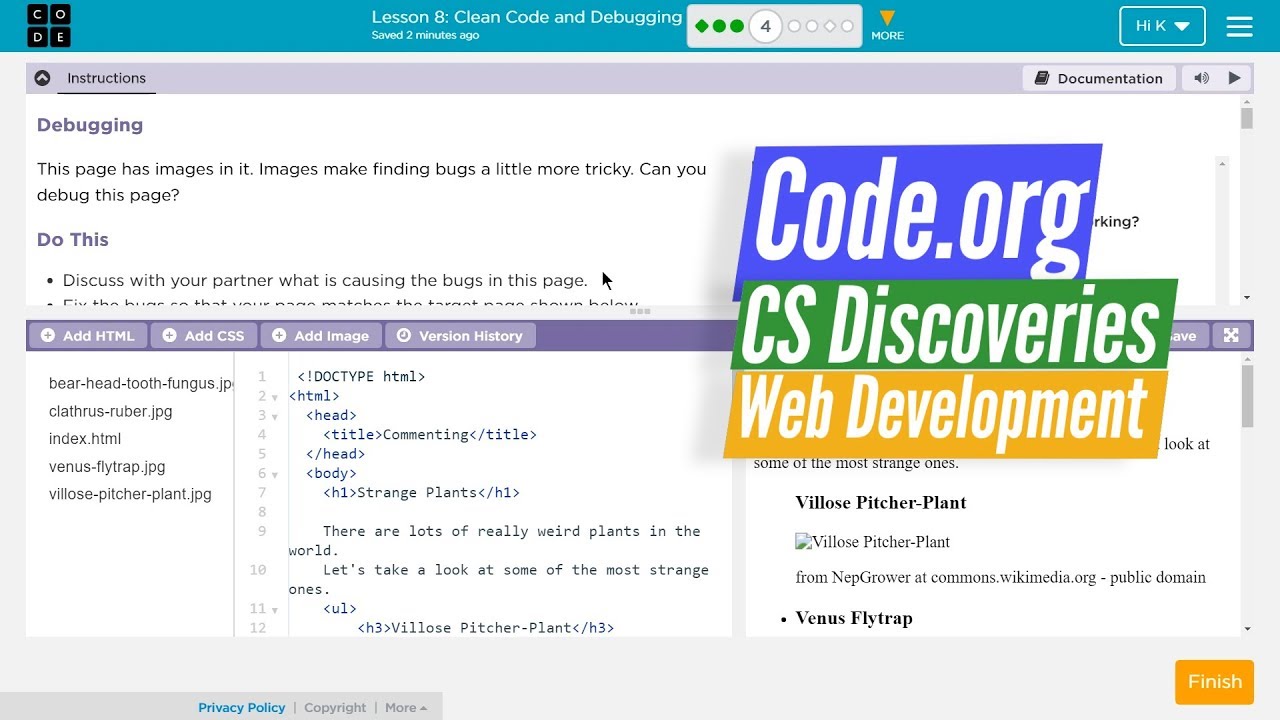Click the Add CSS button

(204, 336)
